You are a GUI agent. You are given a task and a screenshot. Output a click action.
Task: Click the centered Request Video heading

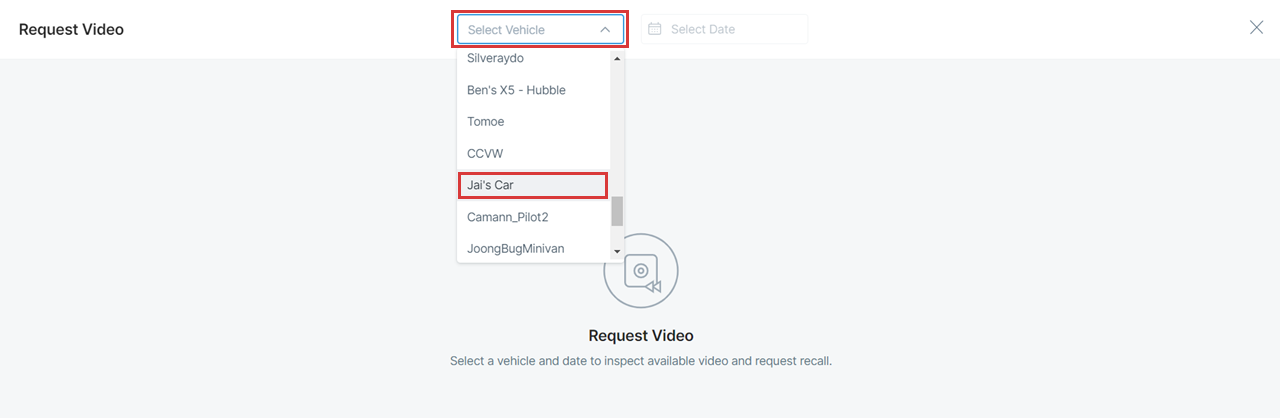pyautogui.click(x=641, y=336)
